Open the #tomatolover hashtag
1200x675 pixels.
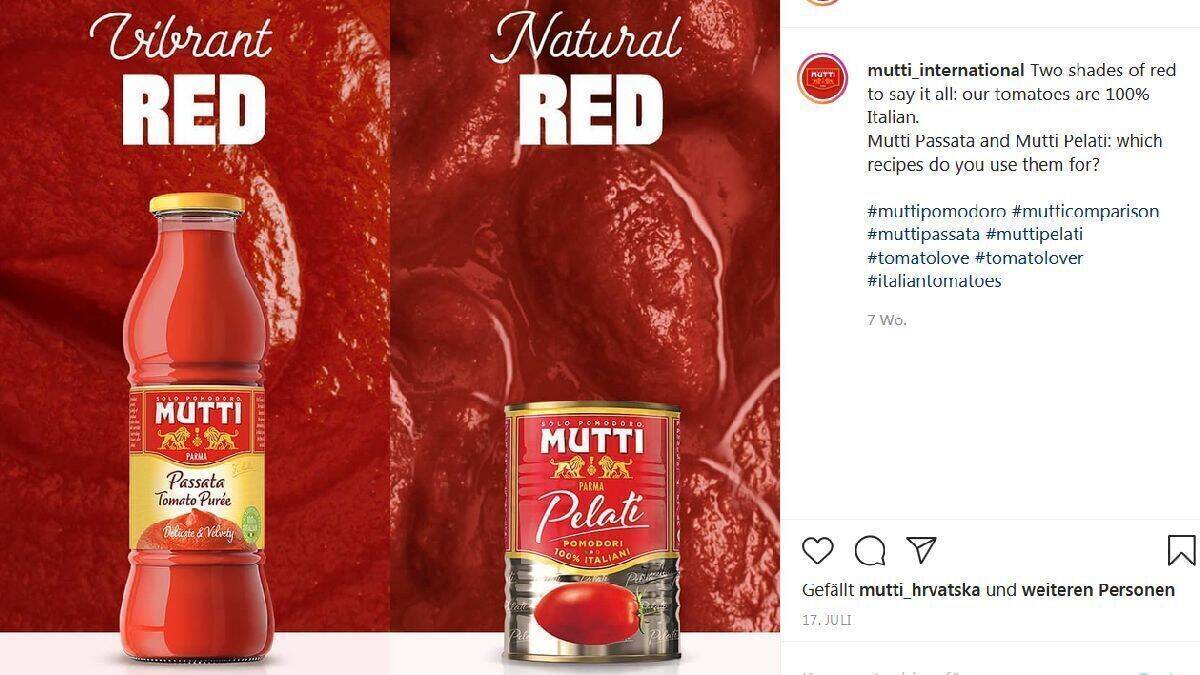pyautogui.click(x=1029, y=258)
